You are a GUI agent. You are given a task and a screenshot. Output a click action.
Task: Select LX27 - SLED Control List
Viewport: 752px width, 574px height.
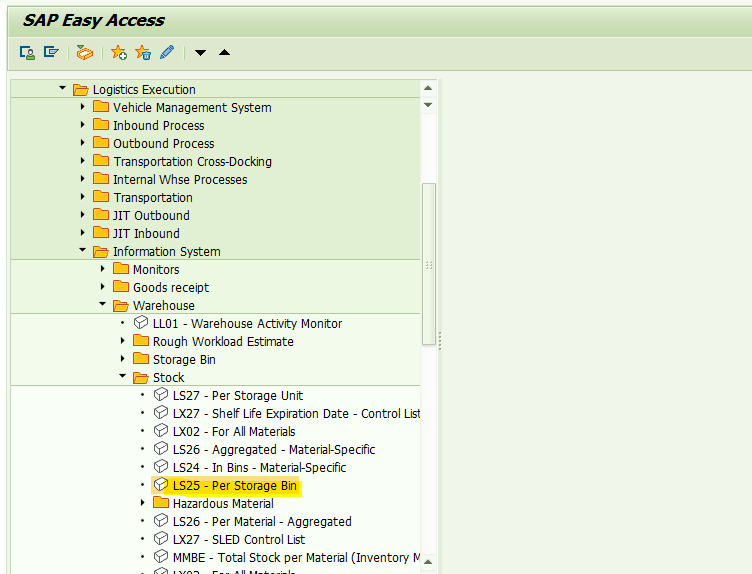click(x=239, y=539)
